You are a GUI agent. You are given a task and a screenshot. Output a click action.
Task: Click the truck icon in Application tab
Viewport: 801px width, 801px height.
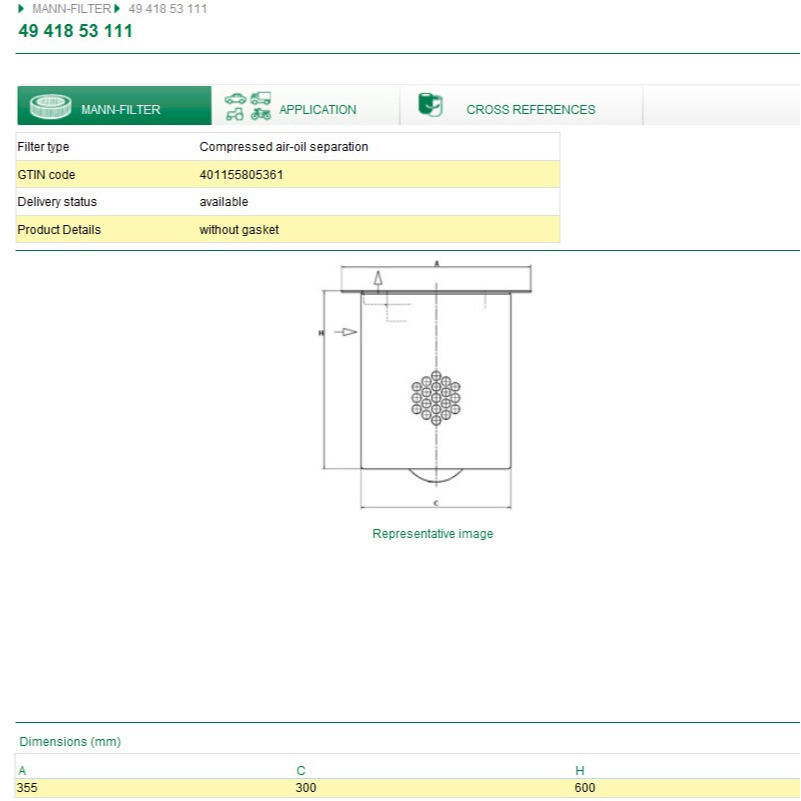(x=261, y=98)
